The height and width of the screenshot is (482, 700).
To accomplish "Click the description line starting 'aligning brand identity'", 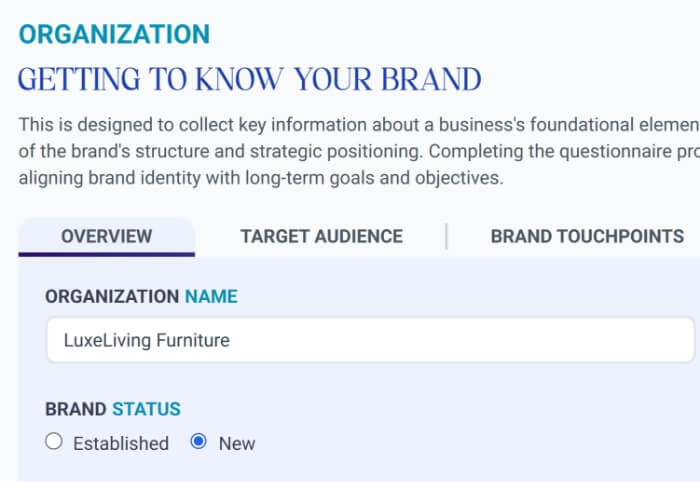I will (260, 180).
